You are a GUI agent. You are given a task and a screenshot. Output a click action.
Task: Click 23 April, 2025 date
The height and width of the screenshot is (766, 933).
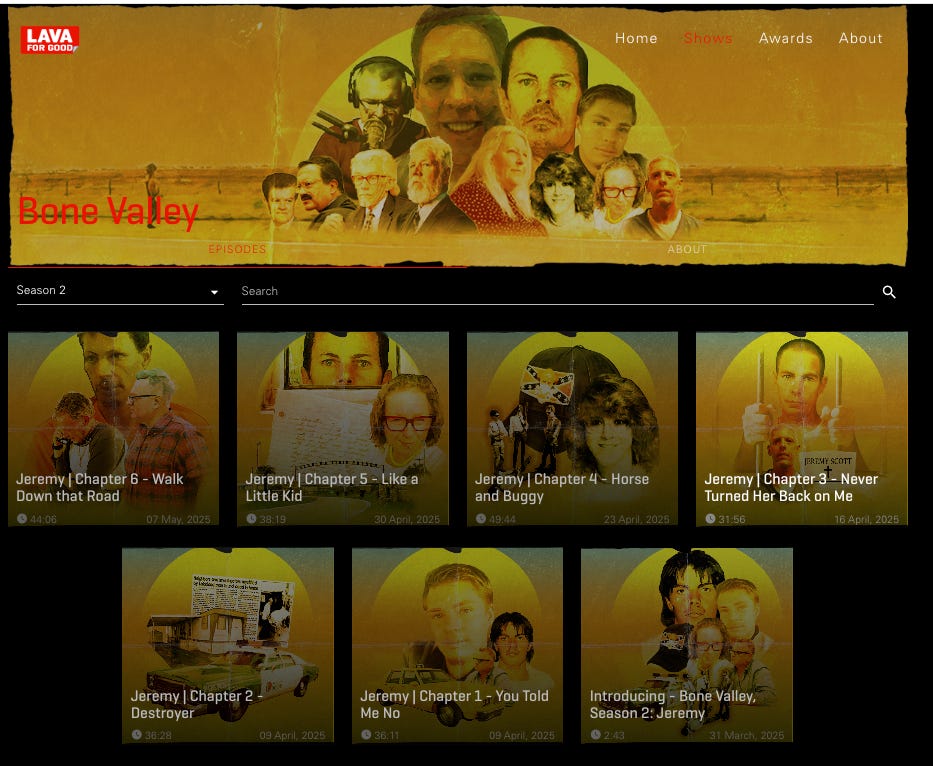tap(637, 520)
